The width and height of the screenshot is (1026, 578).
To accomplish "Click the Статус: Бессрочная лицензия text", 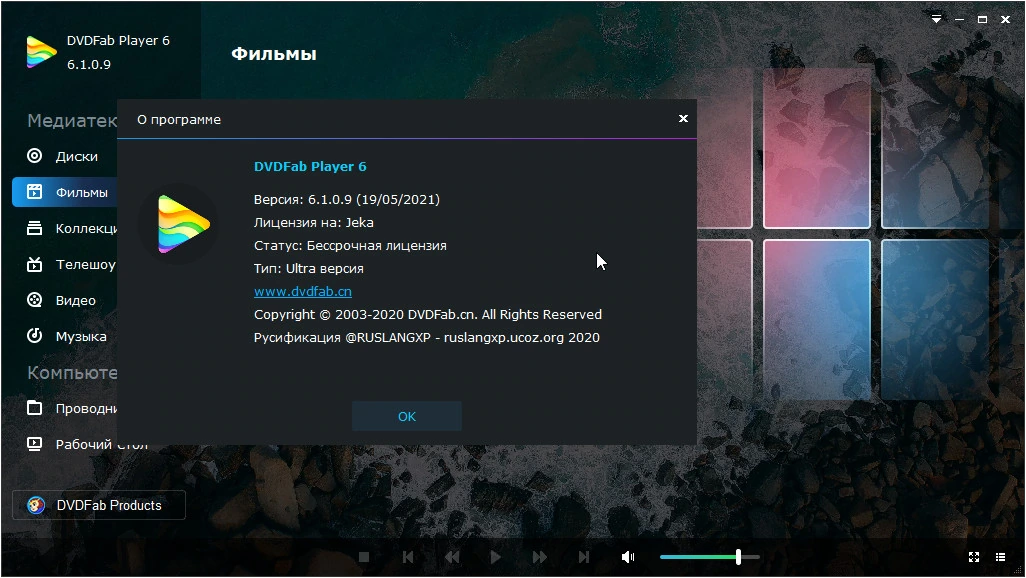I will pos(350,245).
